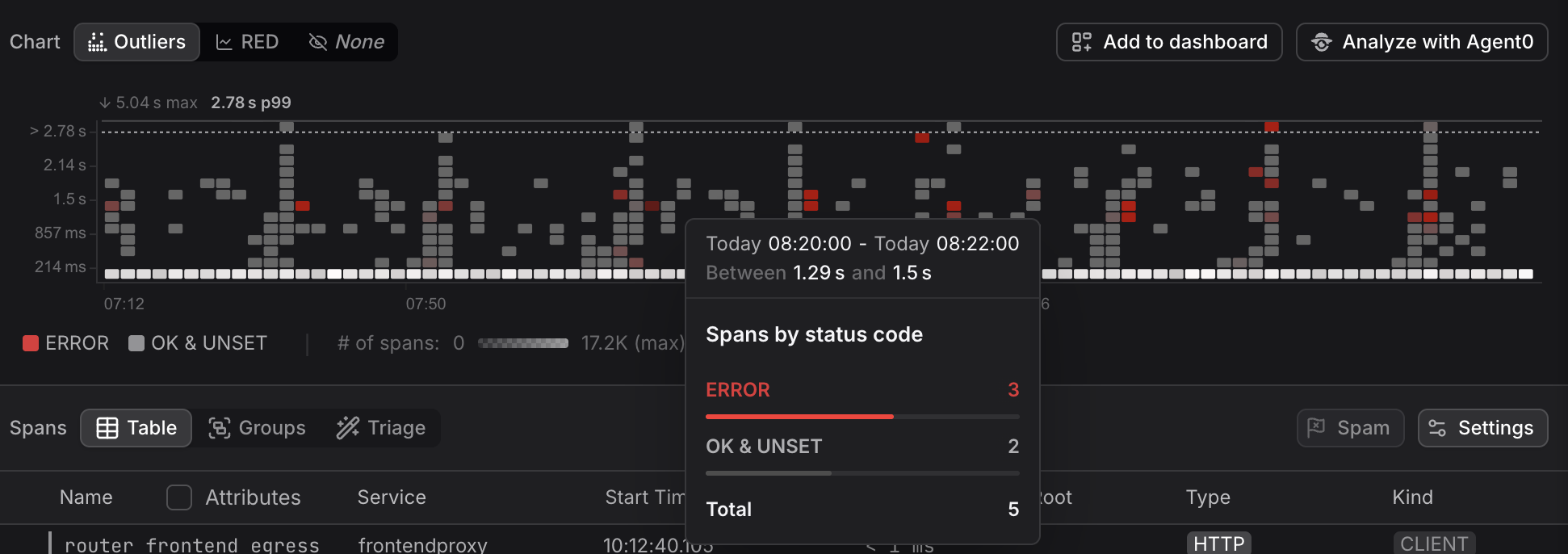The height and width of the screenshot is (554, 1568).
Task: Enable the Attributes checkbox
Action: [x=179, y=497]
